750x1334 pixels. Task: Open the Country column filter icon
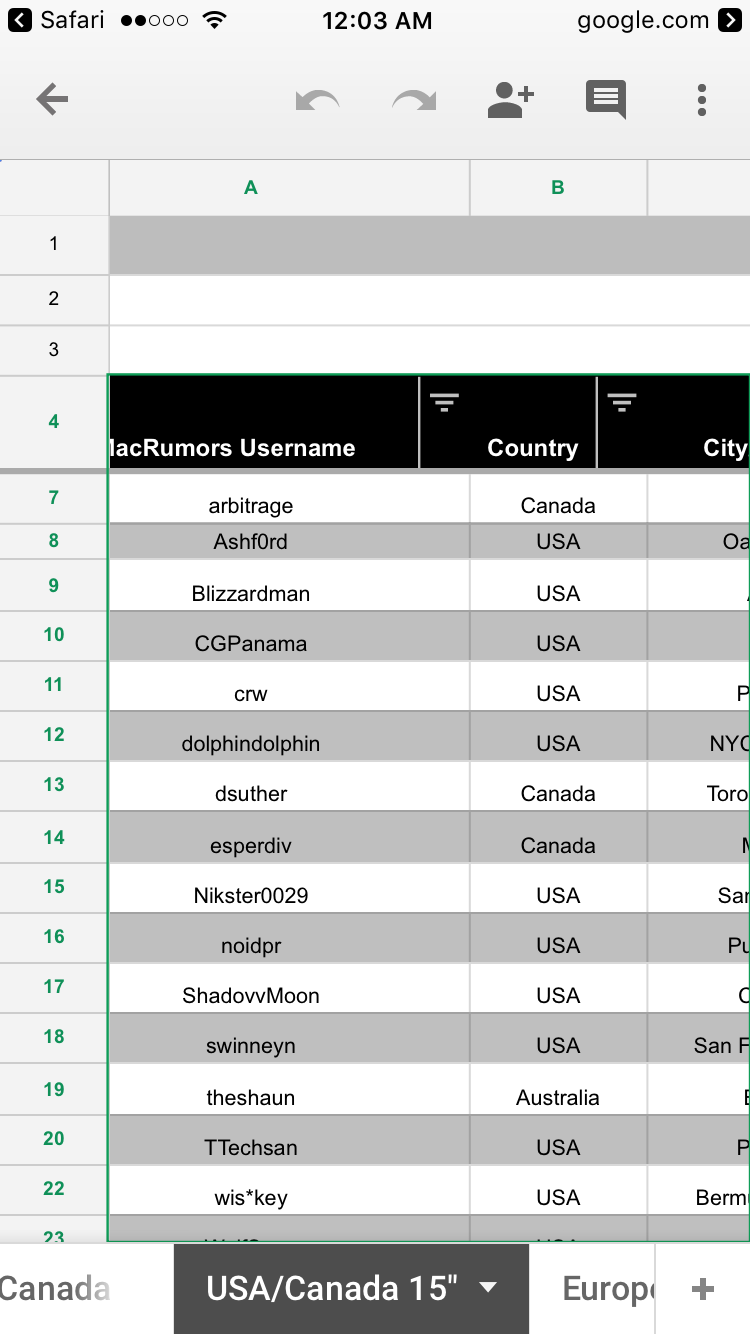[444, 403]
